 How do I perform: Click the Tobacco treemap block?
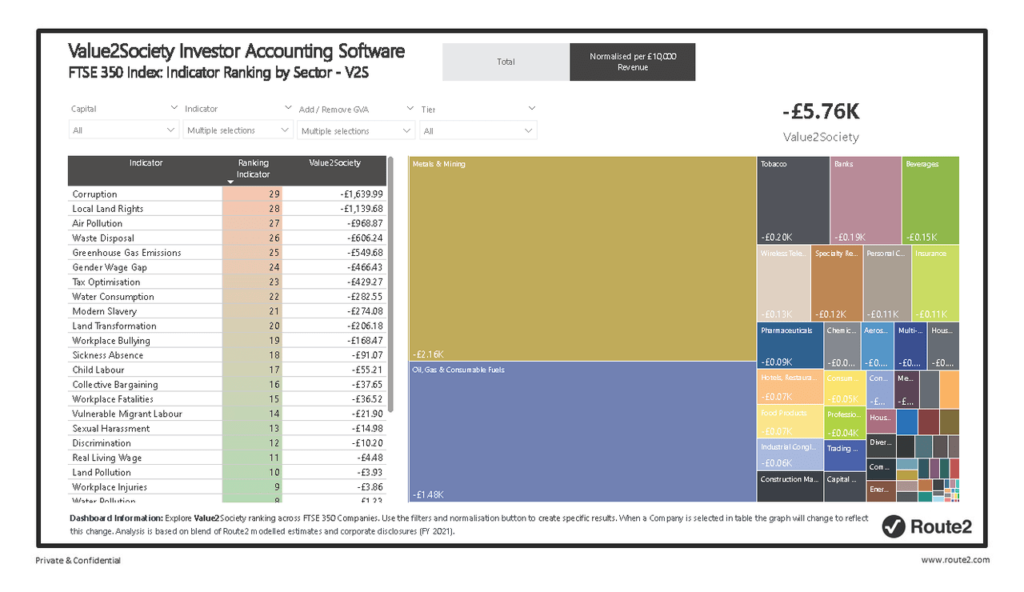[793, 200]
